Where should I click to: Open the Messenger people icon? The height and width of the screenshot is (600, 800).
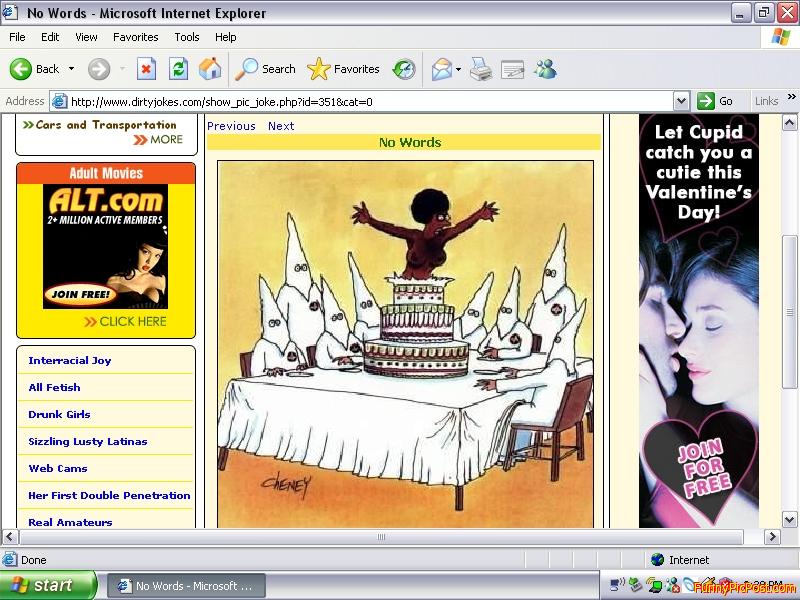point(545,69)
